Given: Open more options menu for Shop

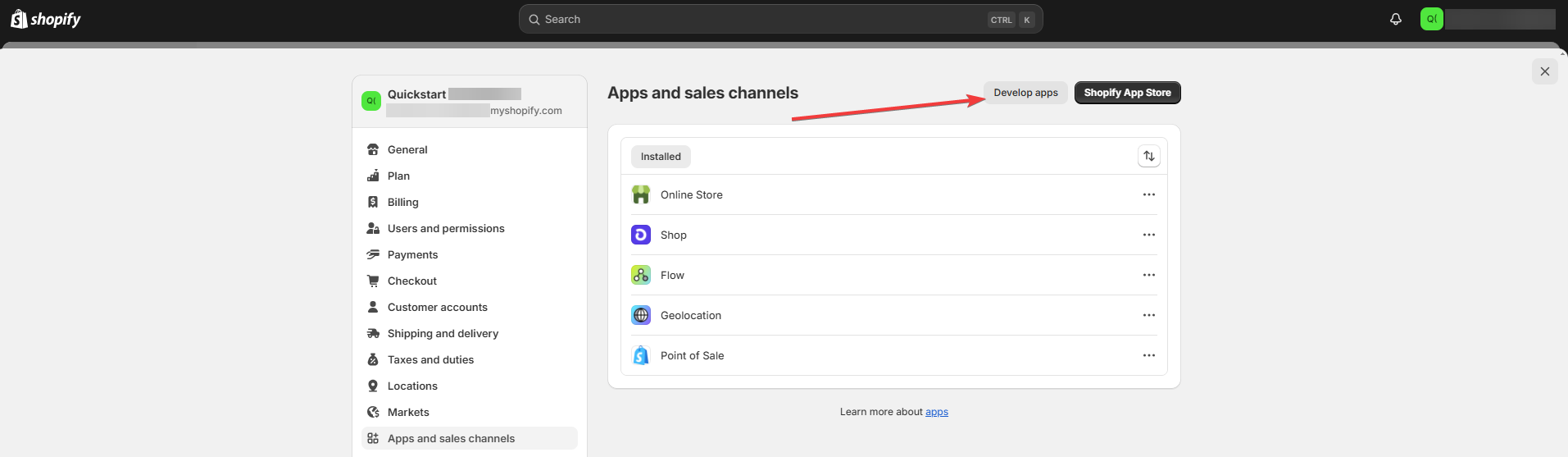Looking at the screenshot, I should [x=1148, y=235].
